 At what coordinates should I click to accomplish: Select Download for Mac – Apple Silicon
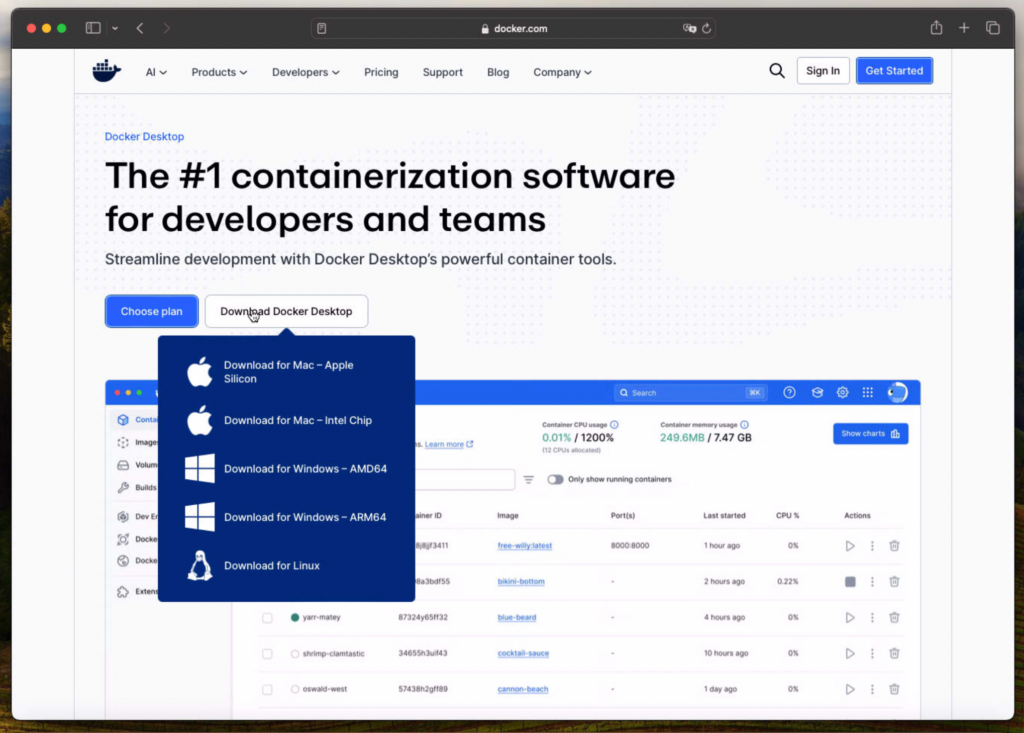(288, 372)
